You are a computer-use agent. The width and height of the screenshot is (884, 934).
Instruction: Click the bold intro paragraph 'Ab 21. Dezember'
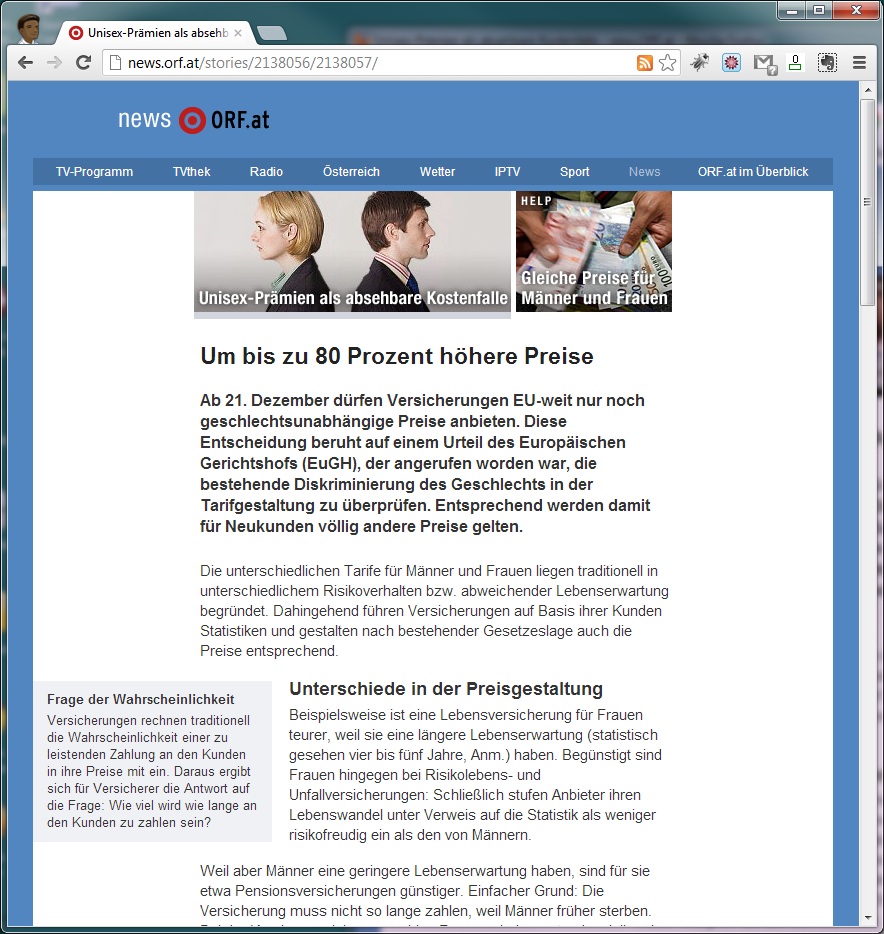pos(425,463)
